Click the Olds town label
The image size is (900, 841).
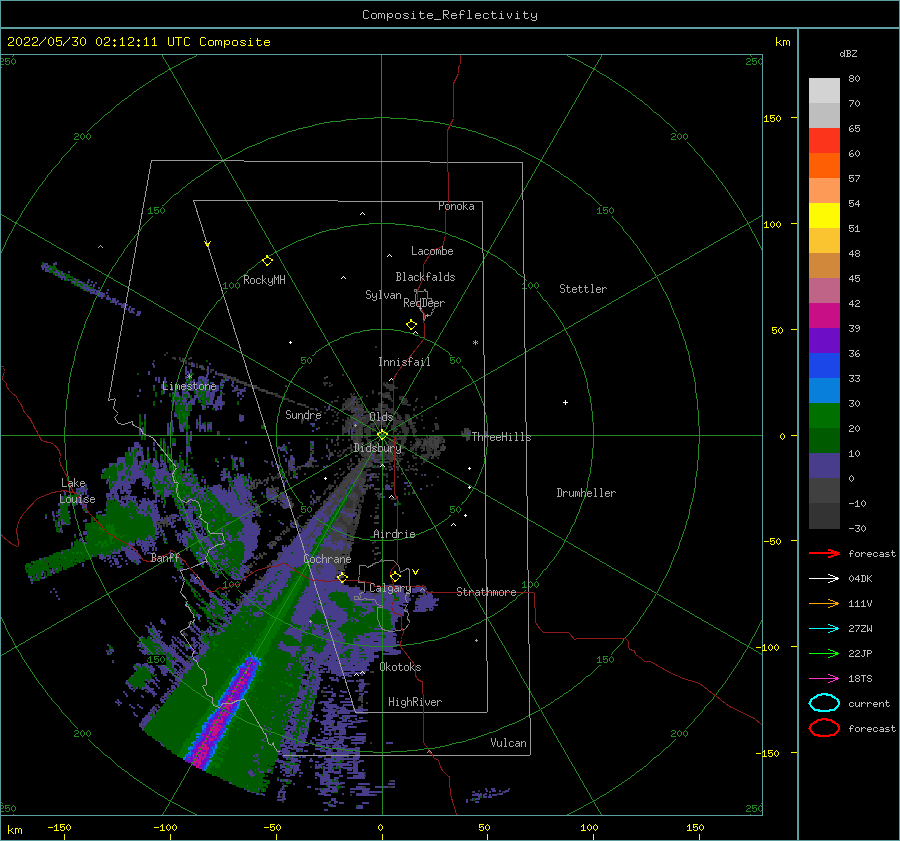pos(381,417)
